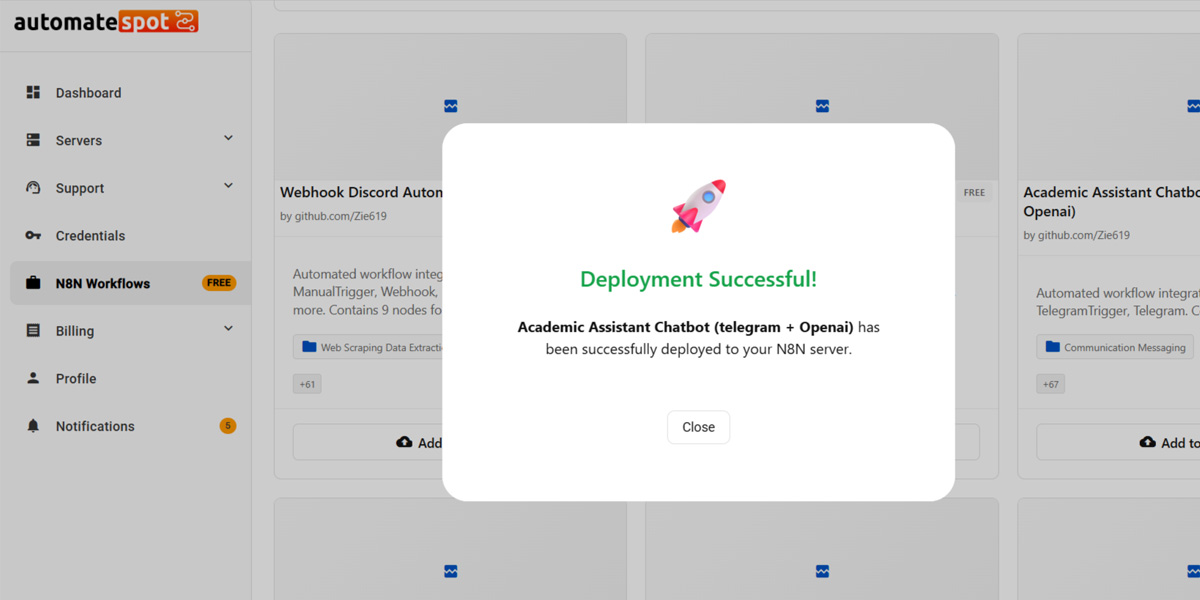Click the Profile person icon
This screenshot has height=600, width=1200.
[x=33, y=378]
